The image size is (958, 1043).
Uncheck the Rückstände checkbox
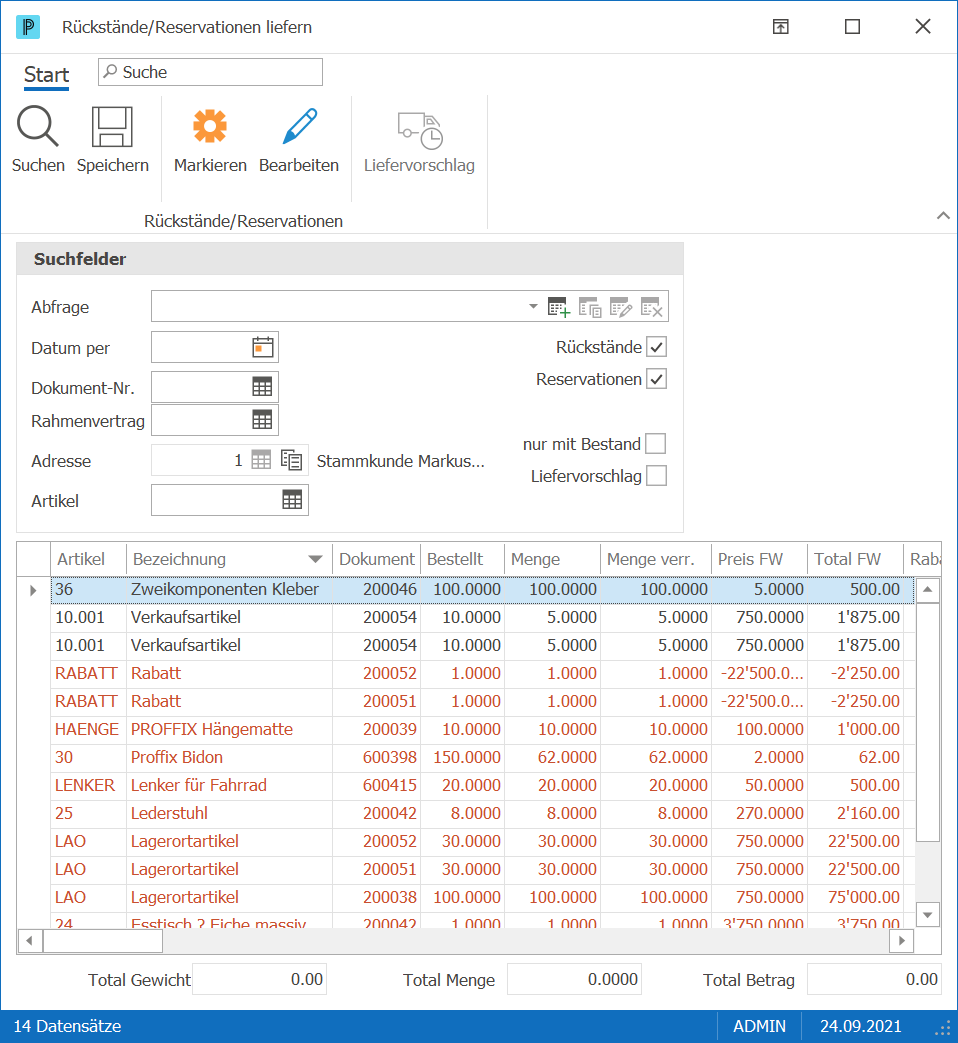click(x=657, y=347)
